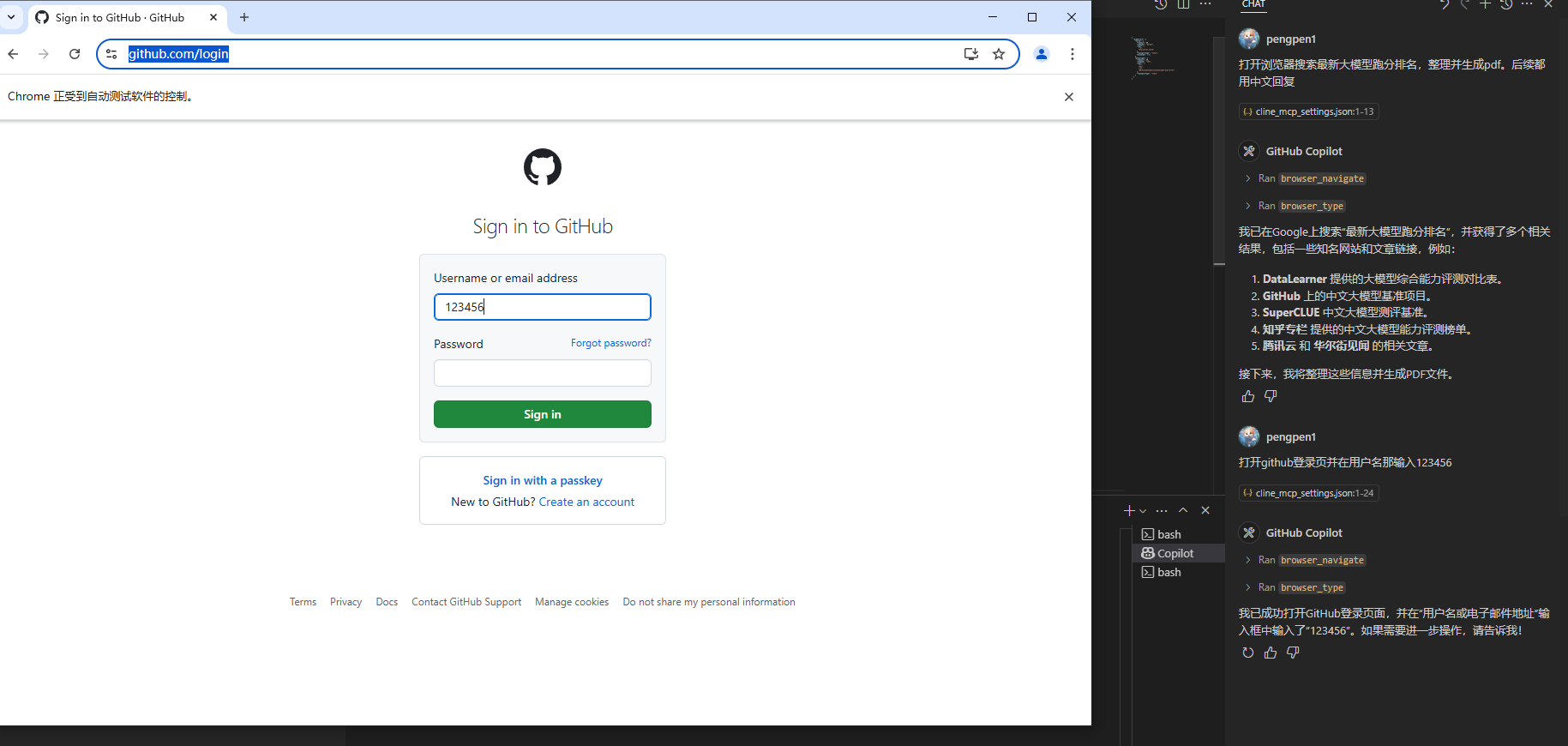Open Chrome's tab search dropdown arrow
The image size is (1568, 746).
tap(11, 17)
